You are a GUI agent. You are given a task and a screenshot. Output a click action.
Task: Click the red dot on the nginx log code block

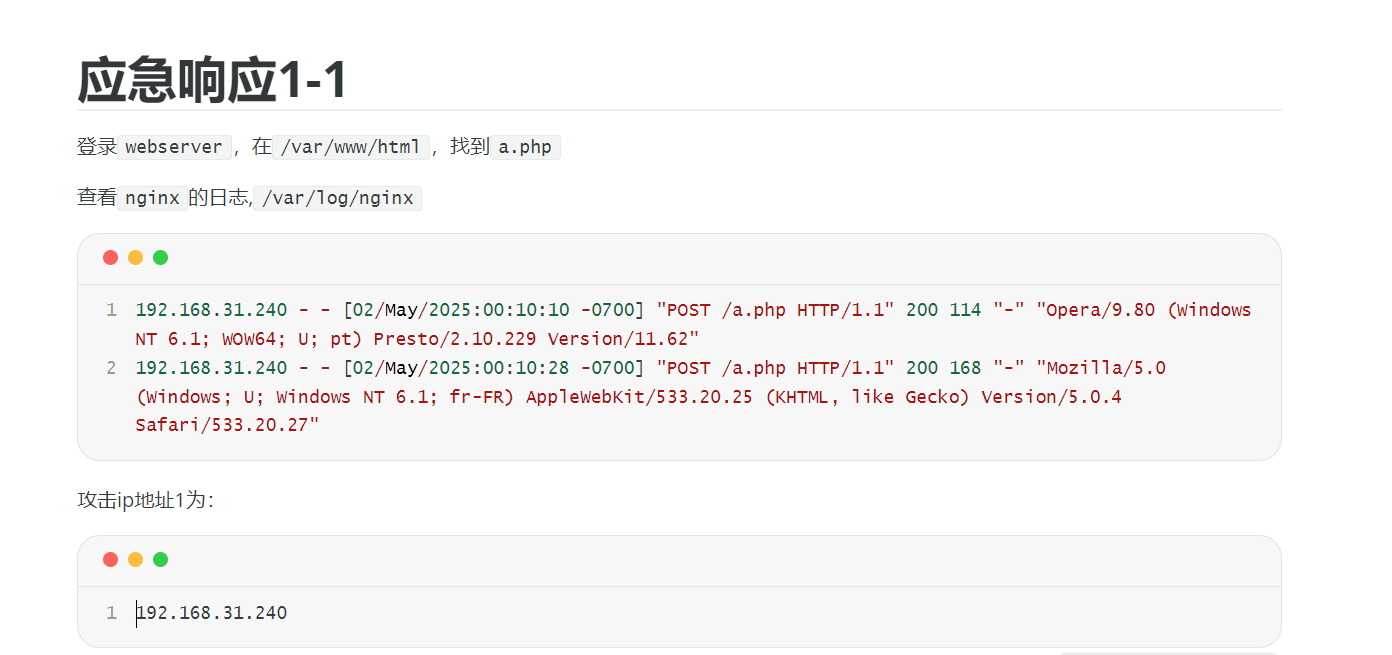tap(110, 258)
